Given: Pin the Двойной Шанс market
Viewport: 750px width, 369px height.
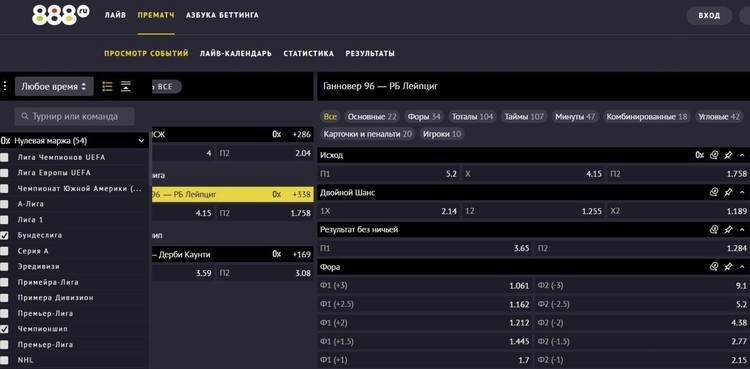Looking at the screenshot, I should click(728, 192).
